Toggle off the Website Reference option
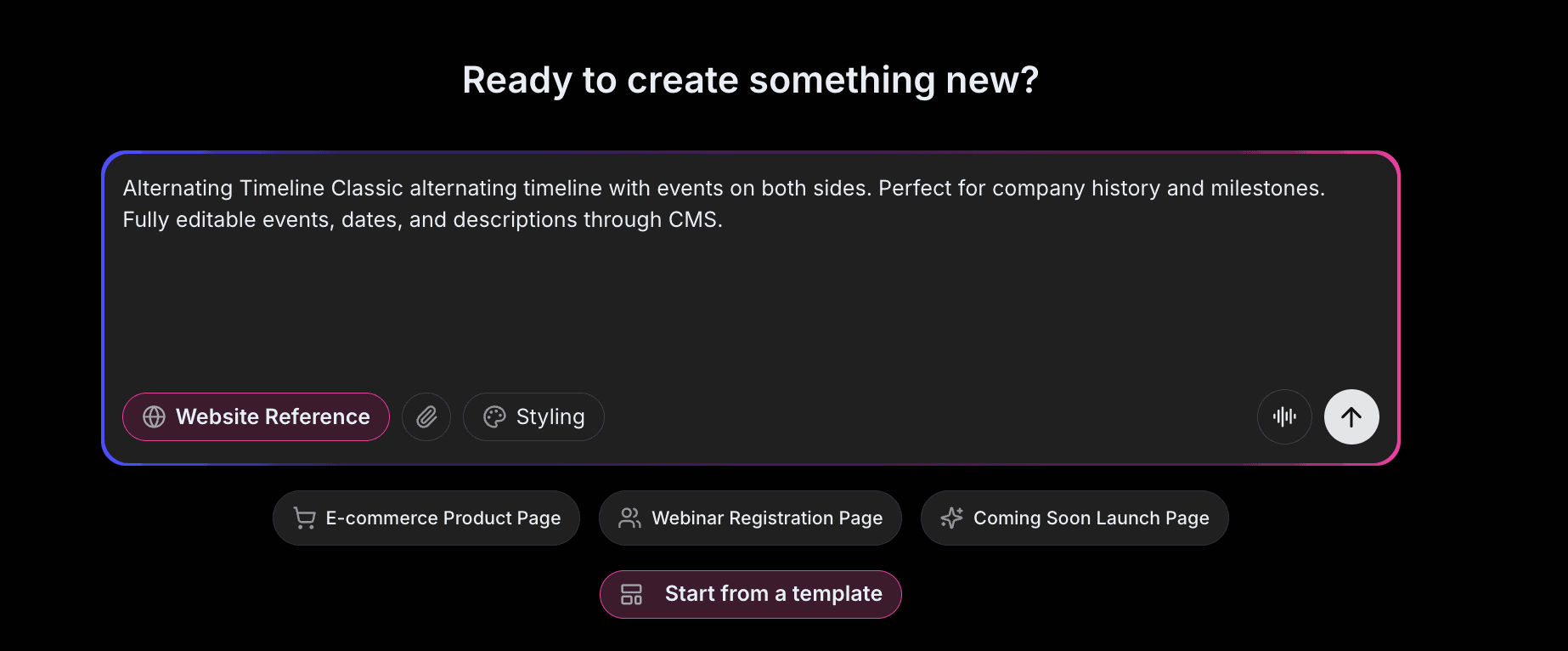The image size is (1568, 651). (255, 416)
